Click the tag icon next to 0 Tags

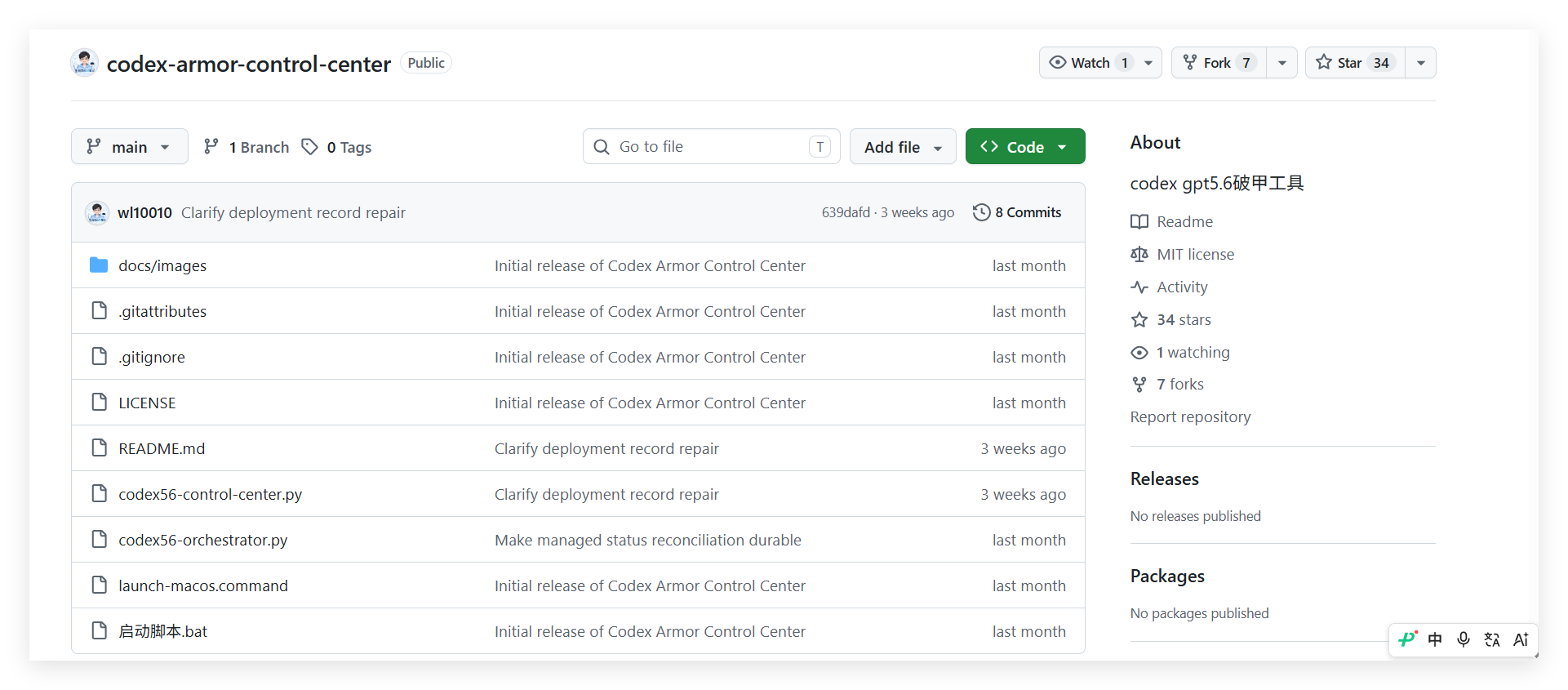[309, 146]
